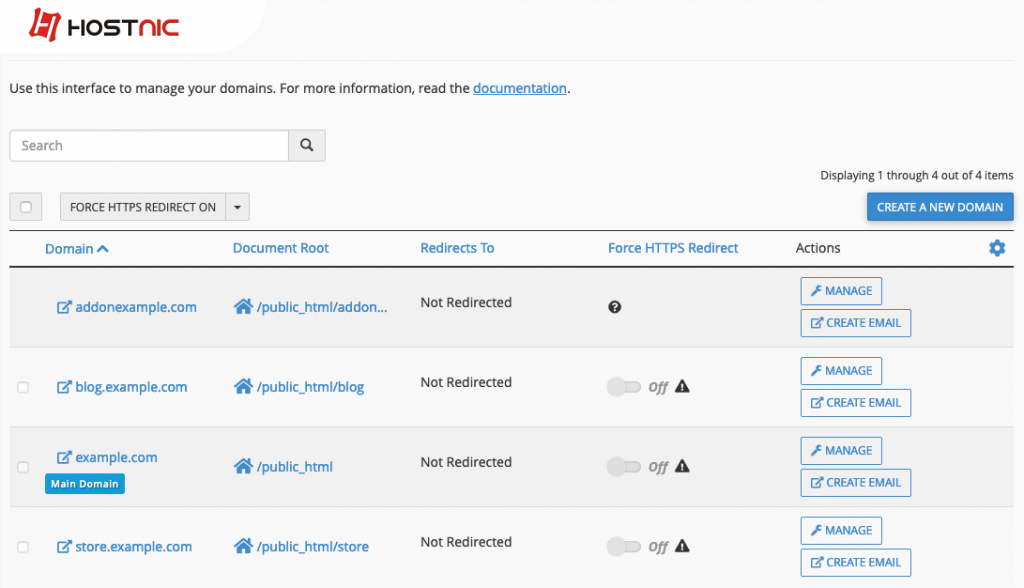This screenshot has width=1024, height=588.
Task: Click help question mark for addonexample.com
Action: 615,307
